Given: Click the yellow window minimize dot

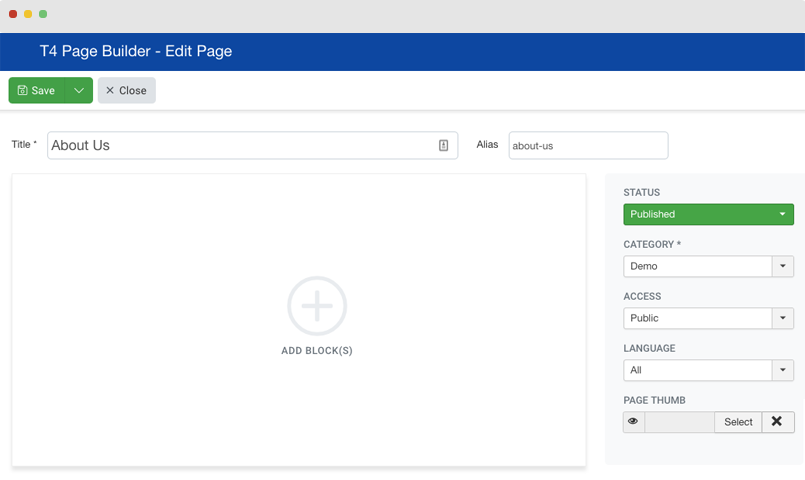Looking at the screenshot, I should [x=28, y=14].
